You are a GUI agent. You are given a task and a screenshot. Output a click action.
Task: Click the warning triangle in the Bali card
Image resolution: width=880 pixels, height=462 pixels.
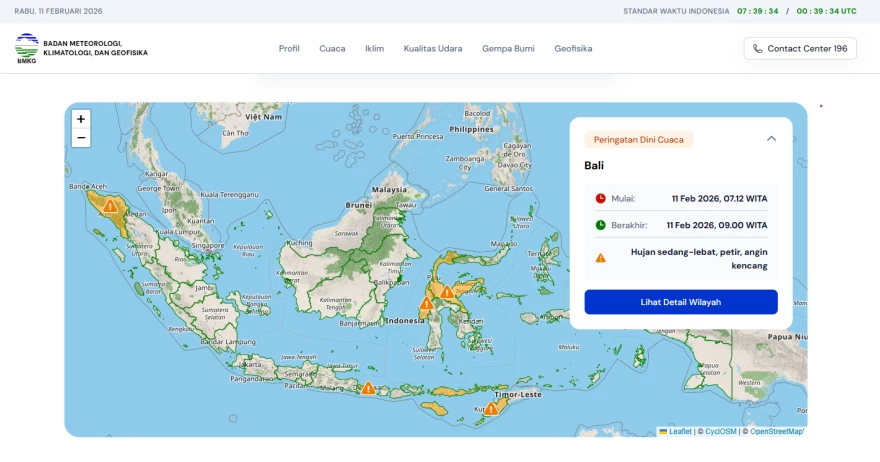(601, 258)
